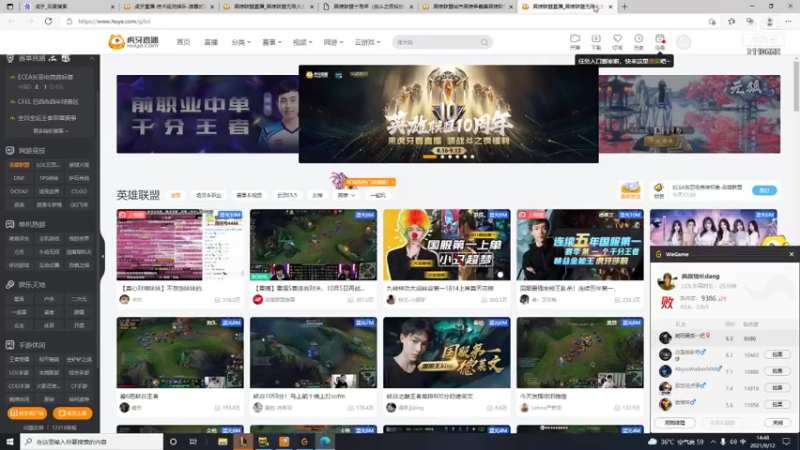Go to 直播 in top navigation

coord(211,42)
